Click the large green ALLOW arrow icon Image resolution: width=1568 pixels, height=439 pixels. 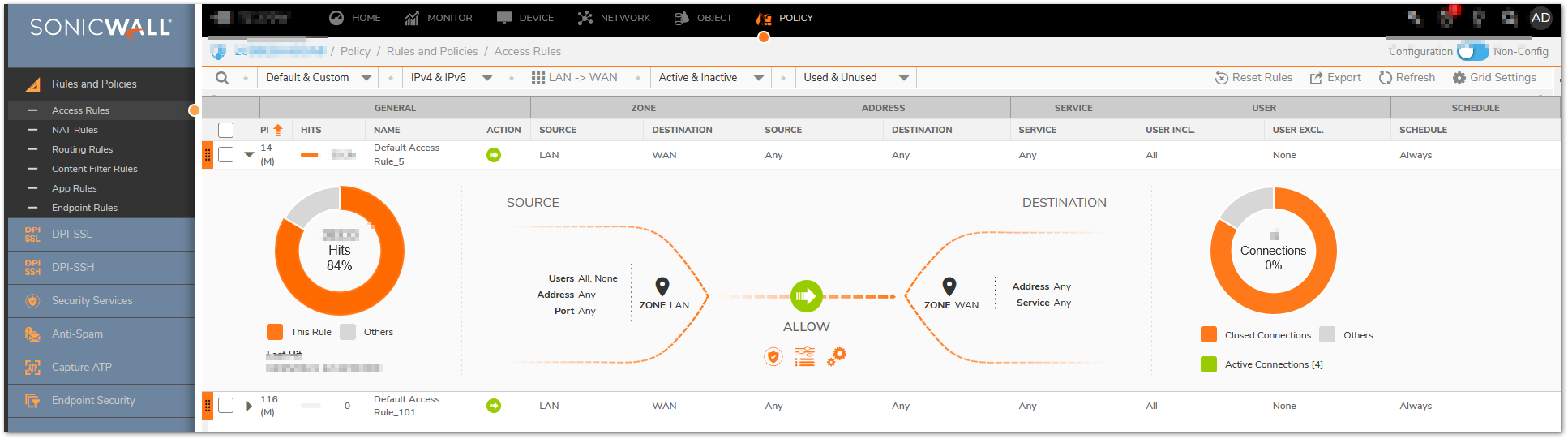tap(807, 296)
